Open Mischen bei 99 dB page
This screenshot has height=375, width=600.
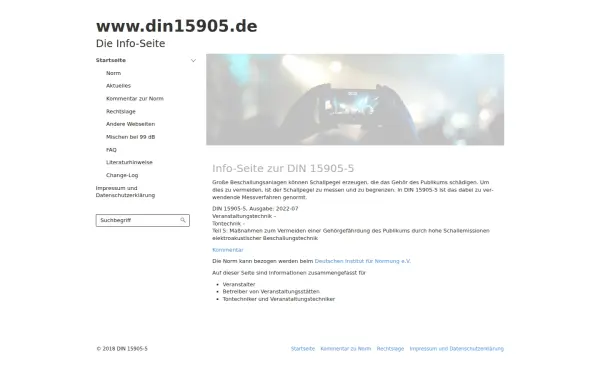(x=130, y=137)
